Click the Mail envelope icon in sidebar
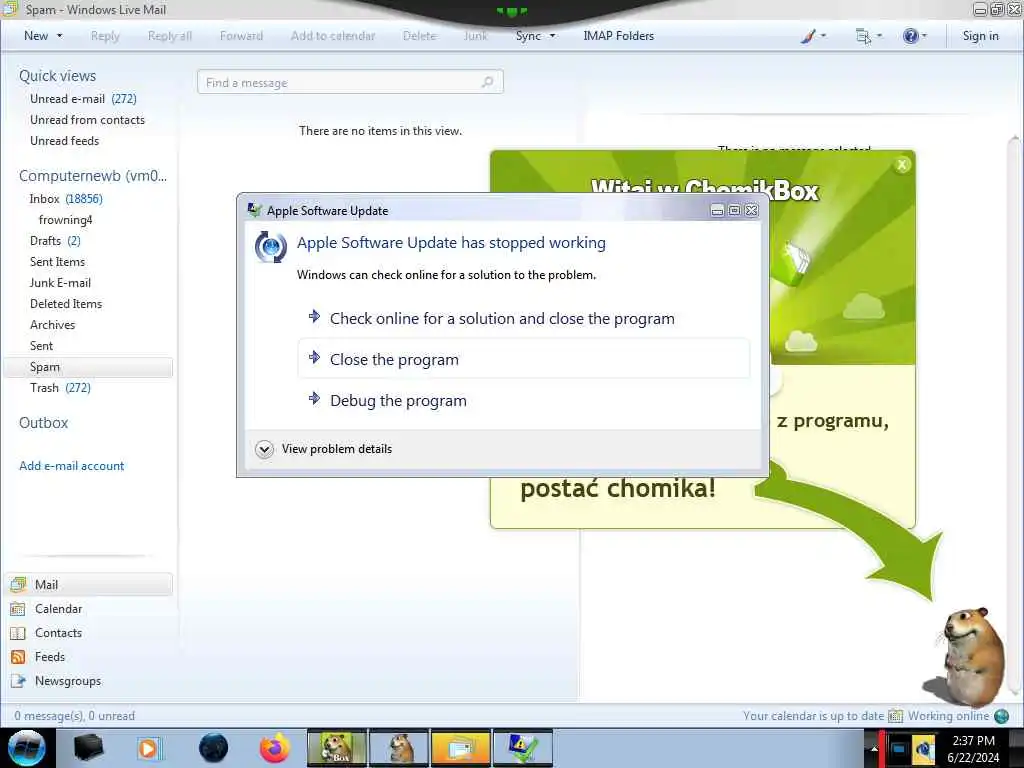The image size is (1024, 768). pos(18,584)
